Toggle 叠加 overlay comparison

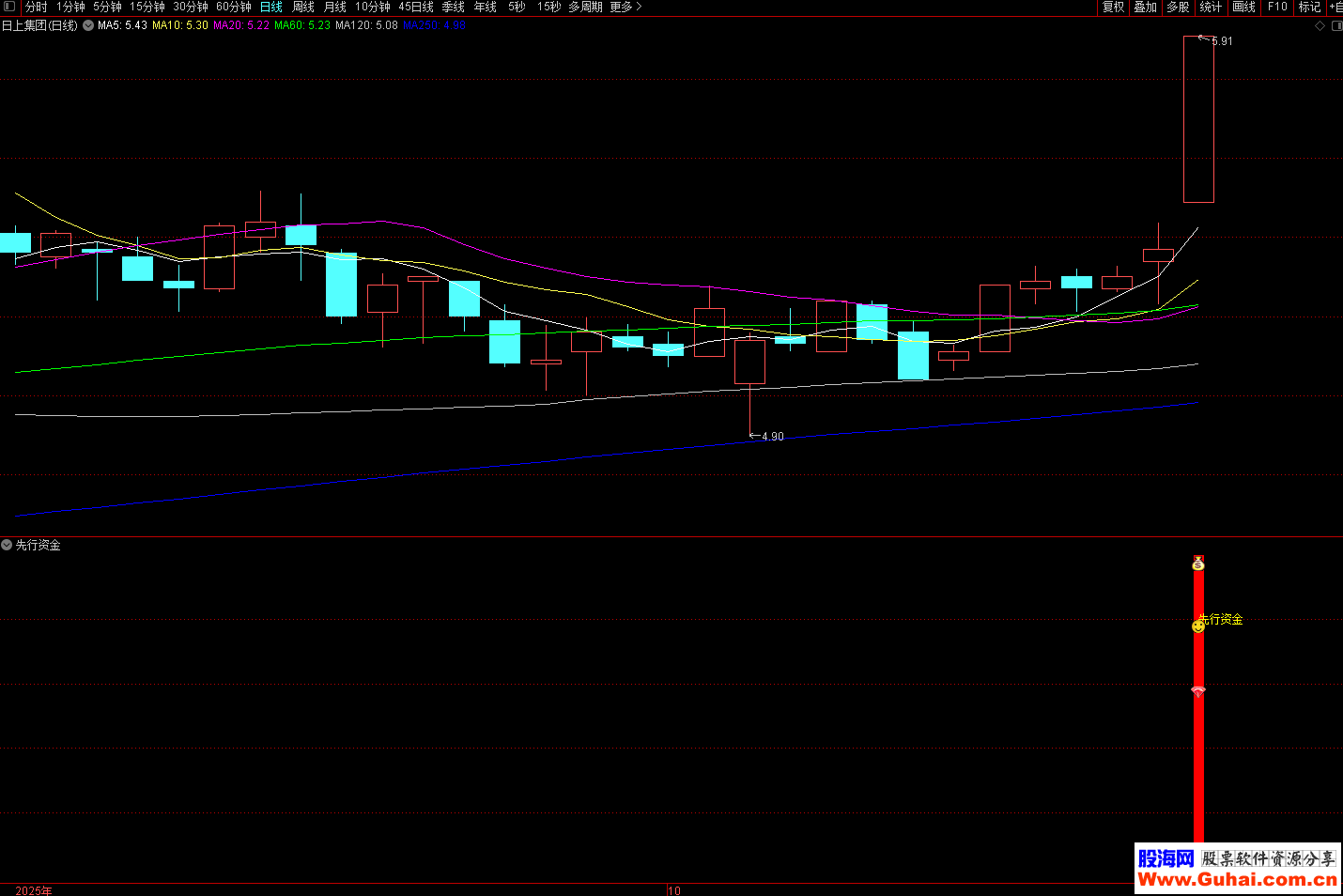coord(1145,7)
